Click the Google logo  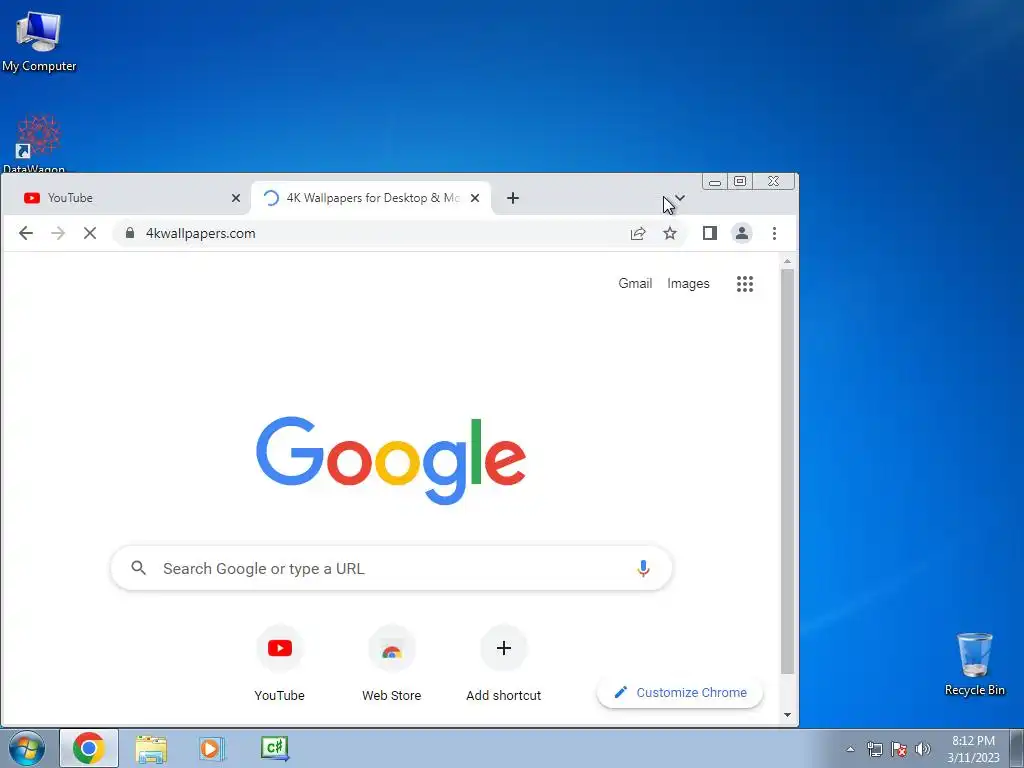[391, 460]
